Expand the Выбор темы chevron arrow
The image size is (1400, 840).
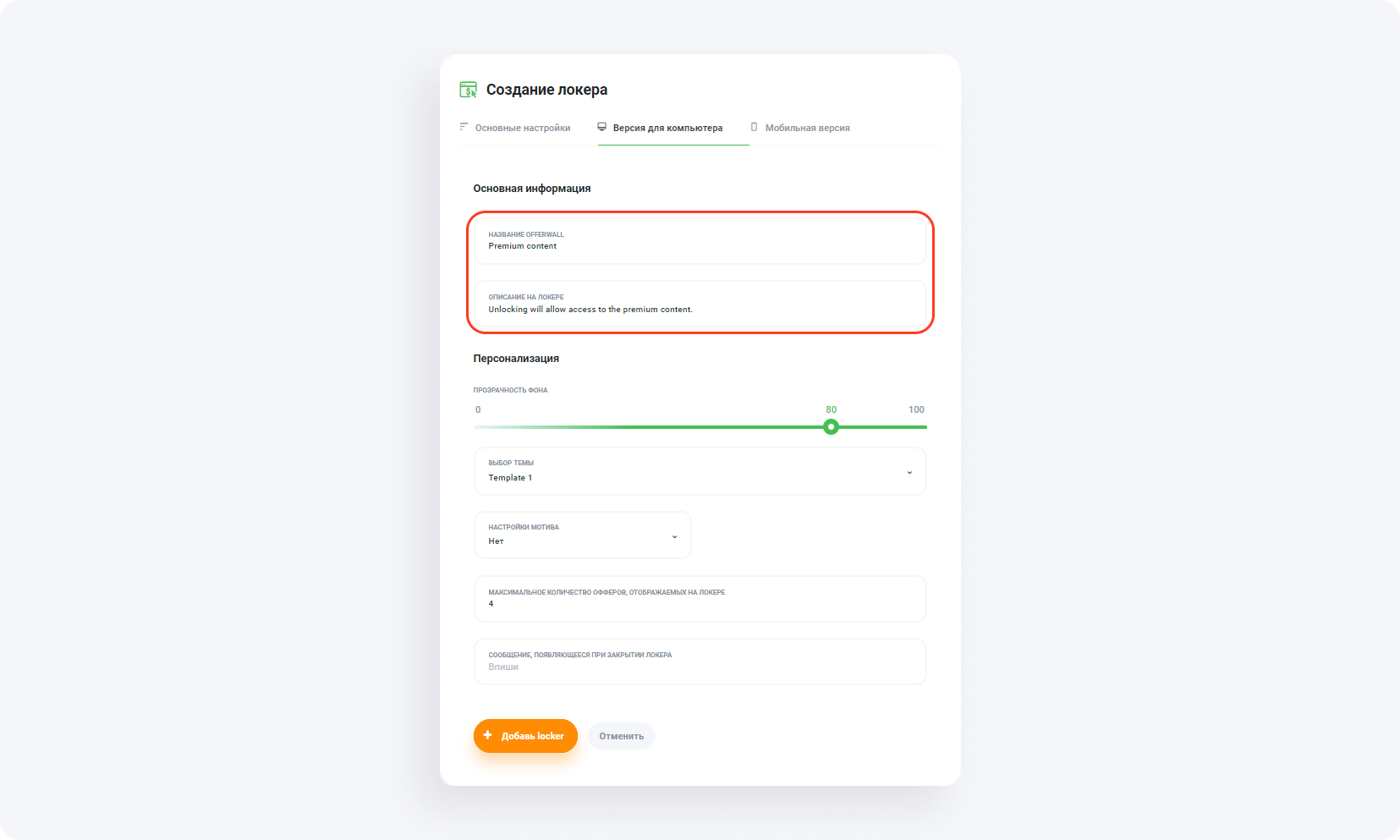909,472
